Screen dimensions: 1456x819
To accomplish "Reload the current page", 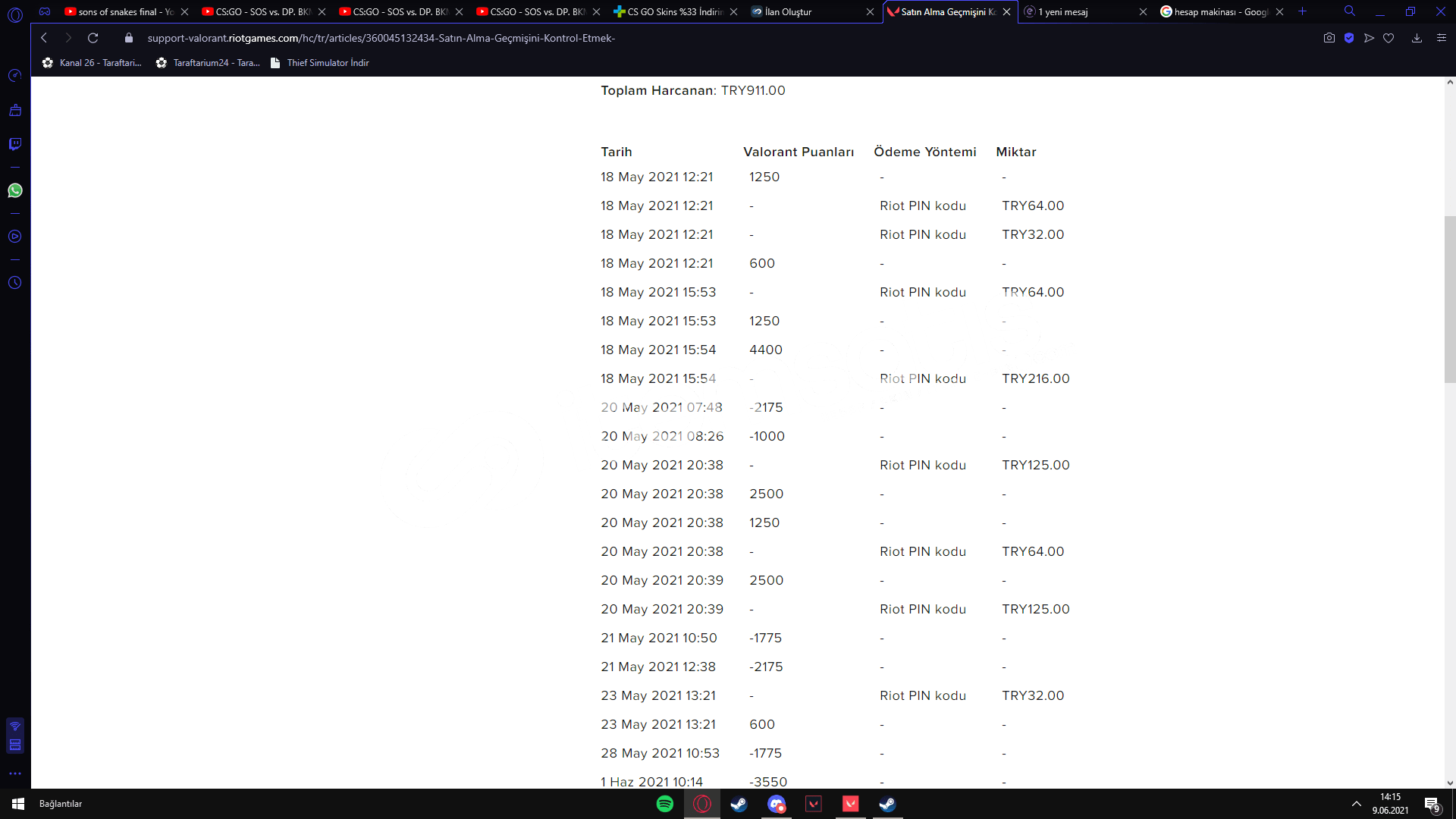I will 93,38.
